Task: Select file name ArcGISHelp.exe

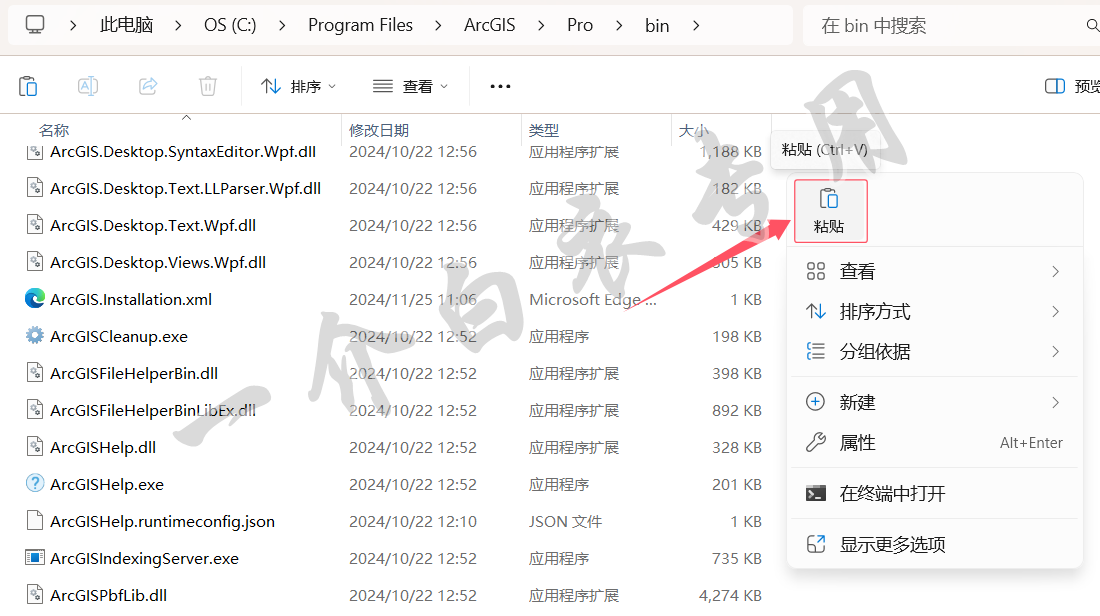Action: 107,485
